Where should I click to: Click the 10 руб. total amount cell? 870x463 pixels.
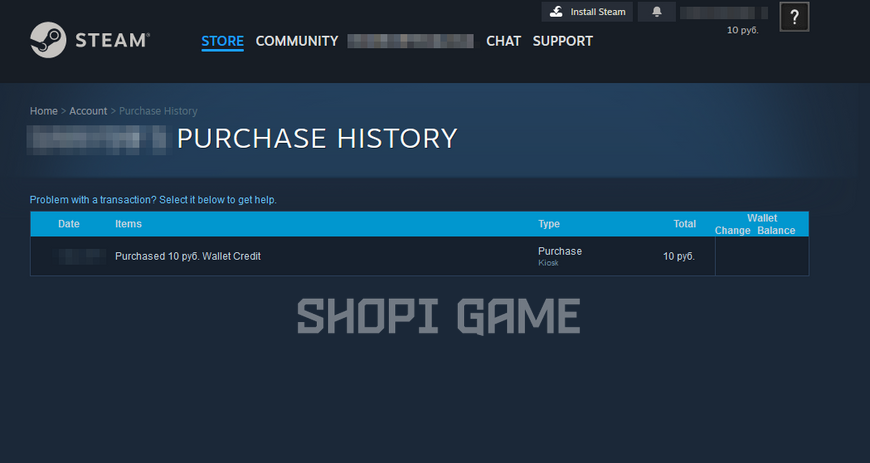pos(679,256)
